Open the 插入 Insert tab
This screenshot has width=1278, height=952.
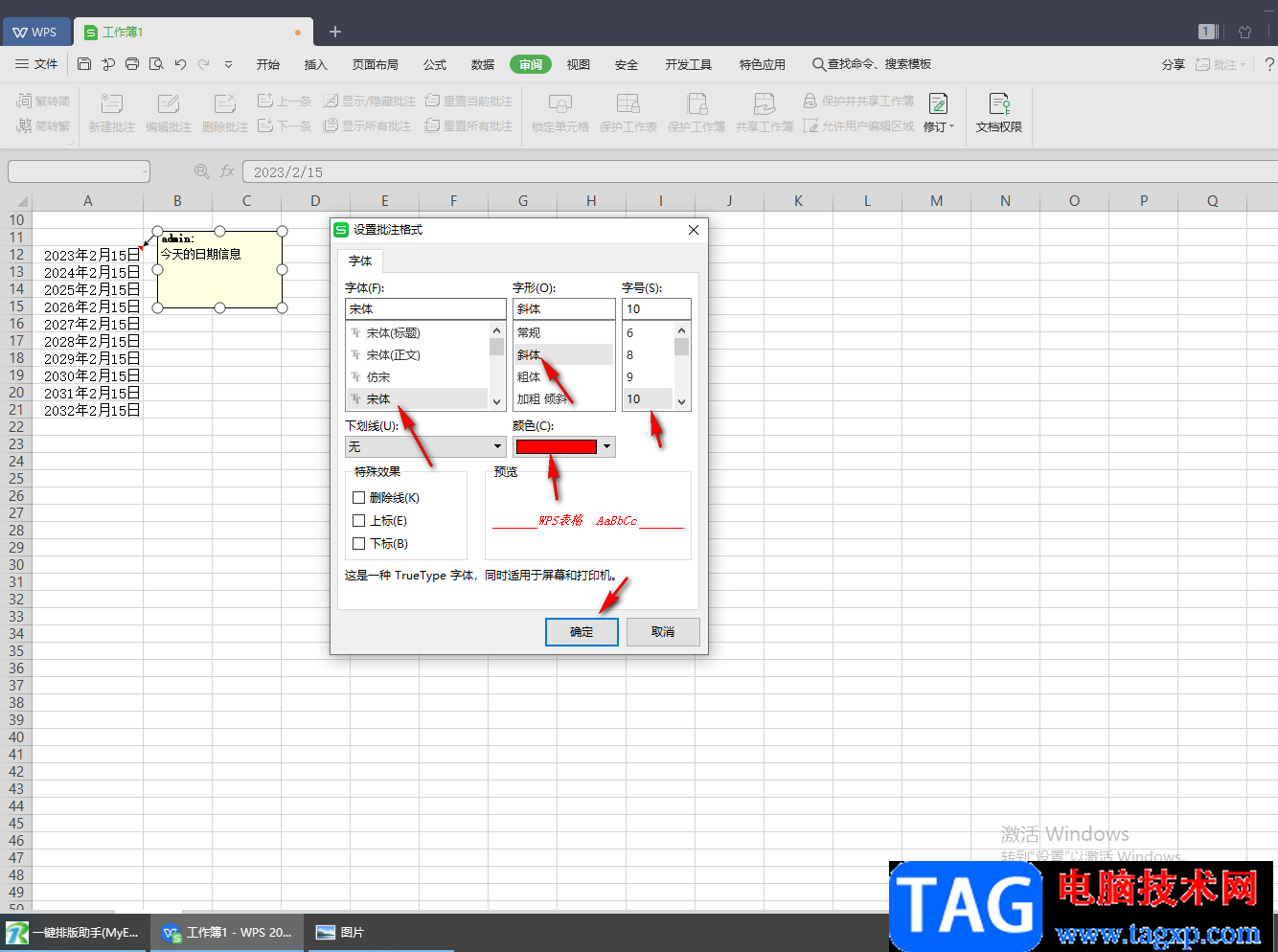pyautogui.click(x=316, y=64)
